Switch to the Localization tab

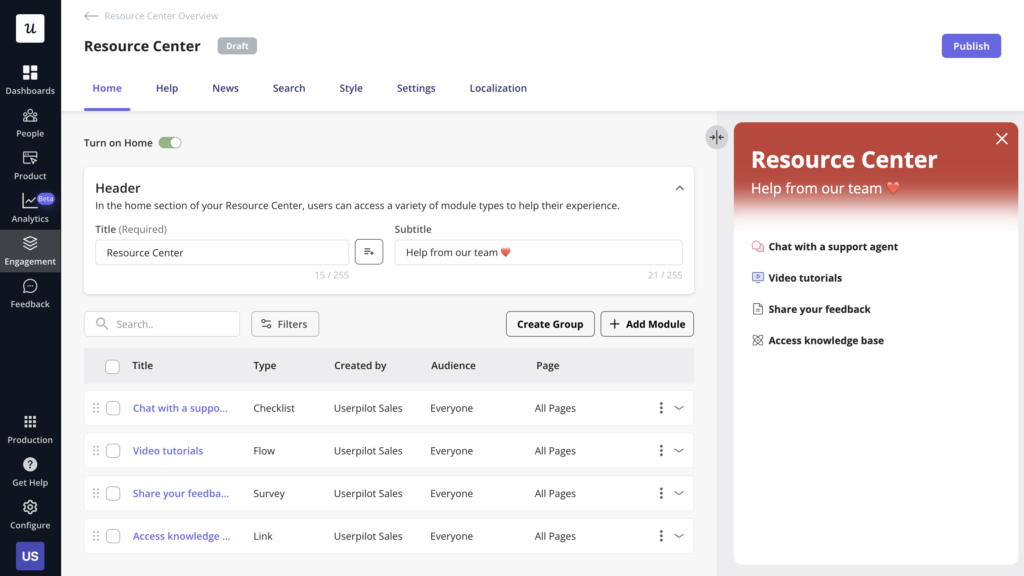click(497, 88)
